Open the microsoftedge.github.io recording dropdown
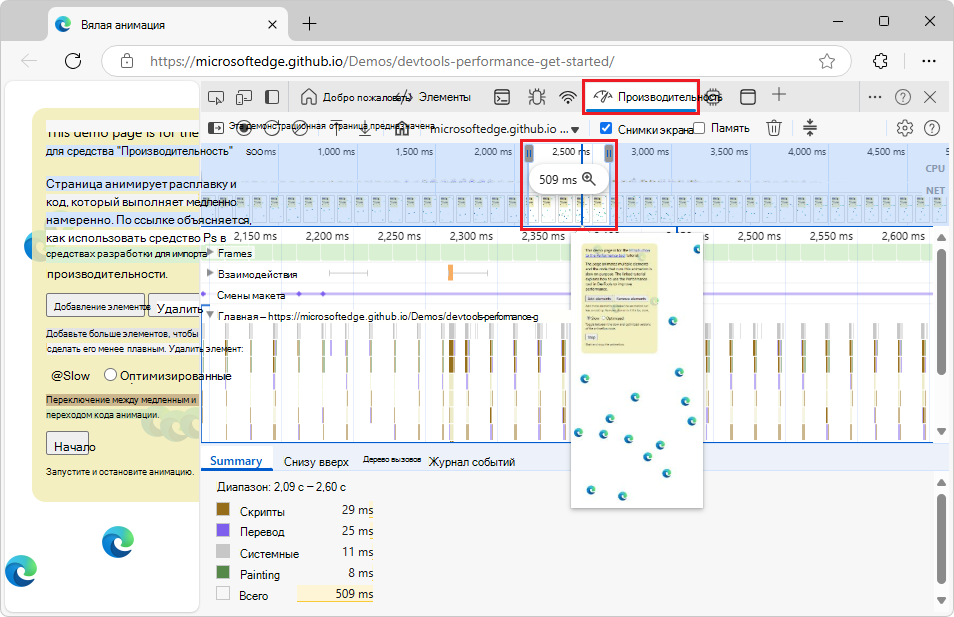Viewport: 954px width, 617px height. 575,129
